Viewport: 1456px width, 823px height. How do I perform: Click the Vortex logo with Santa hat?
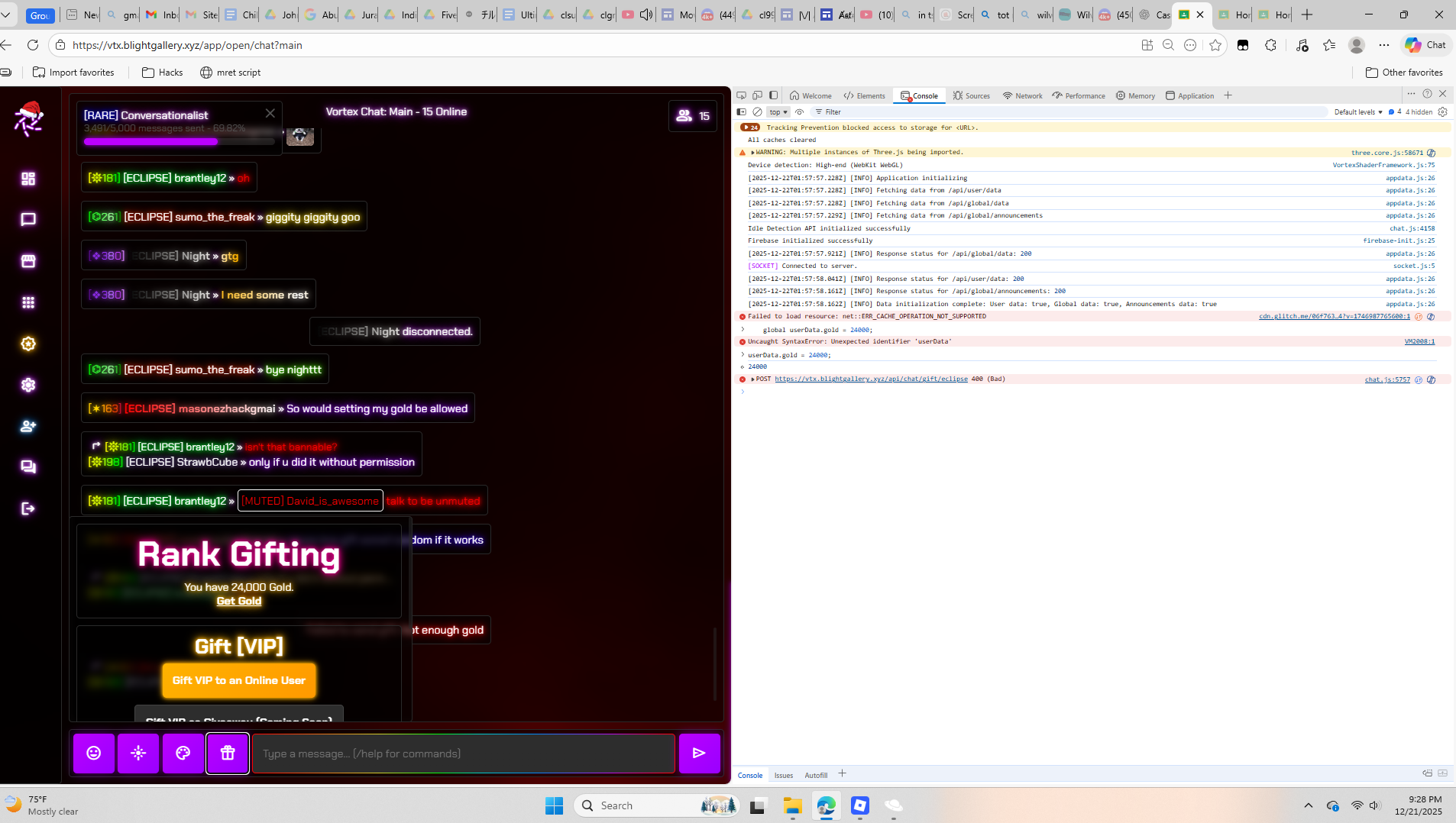click(x=28, y=119)
